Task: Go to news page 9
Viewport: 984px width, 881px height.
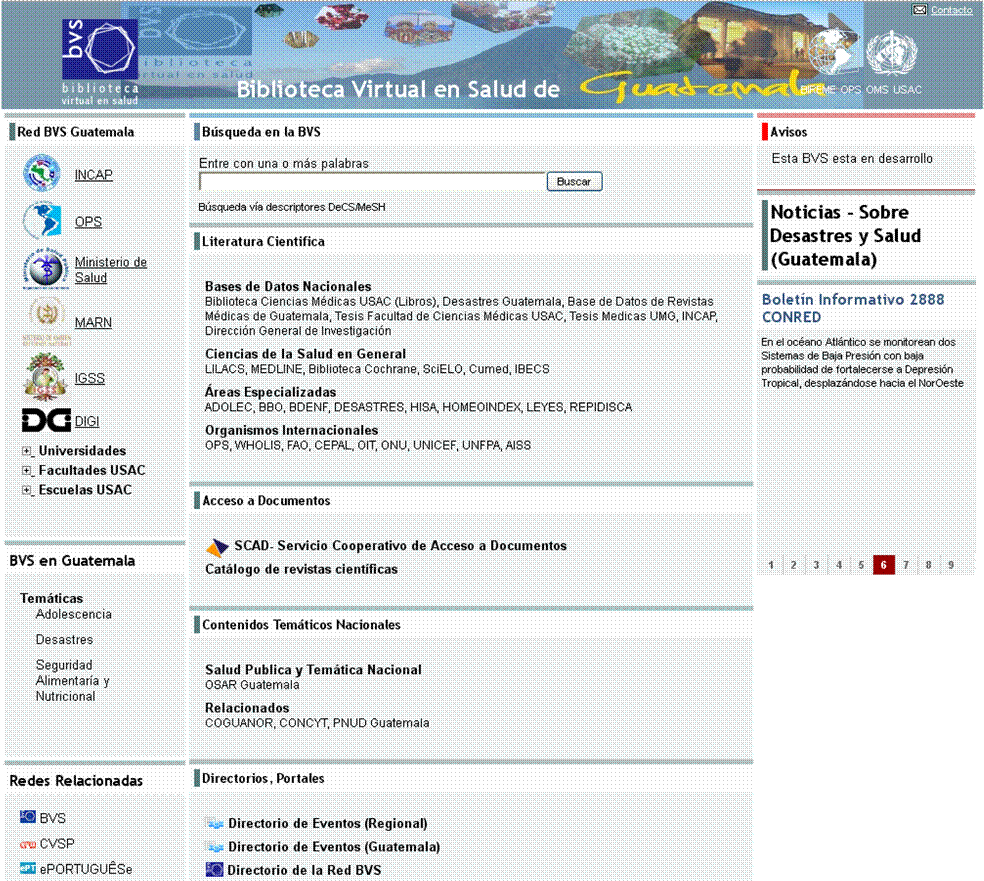Action: point(951,565)
